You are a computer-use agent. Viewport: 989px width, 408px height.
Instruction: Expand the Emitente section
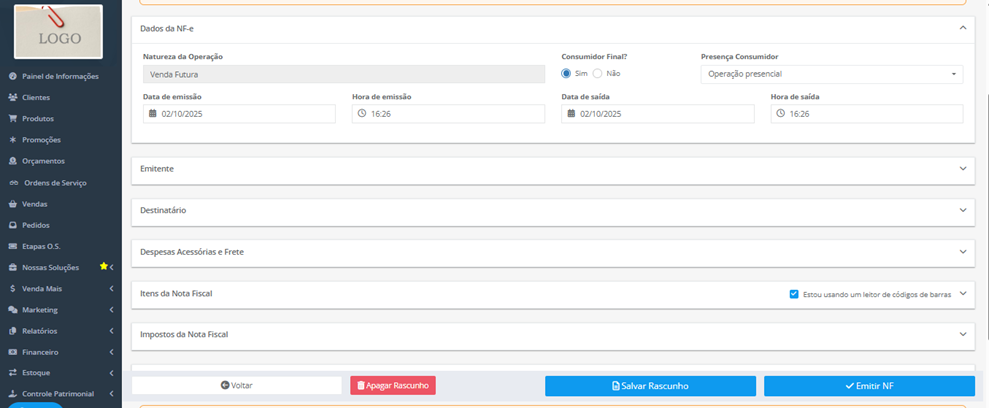553,170
